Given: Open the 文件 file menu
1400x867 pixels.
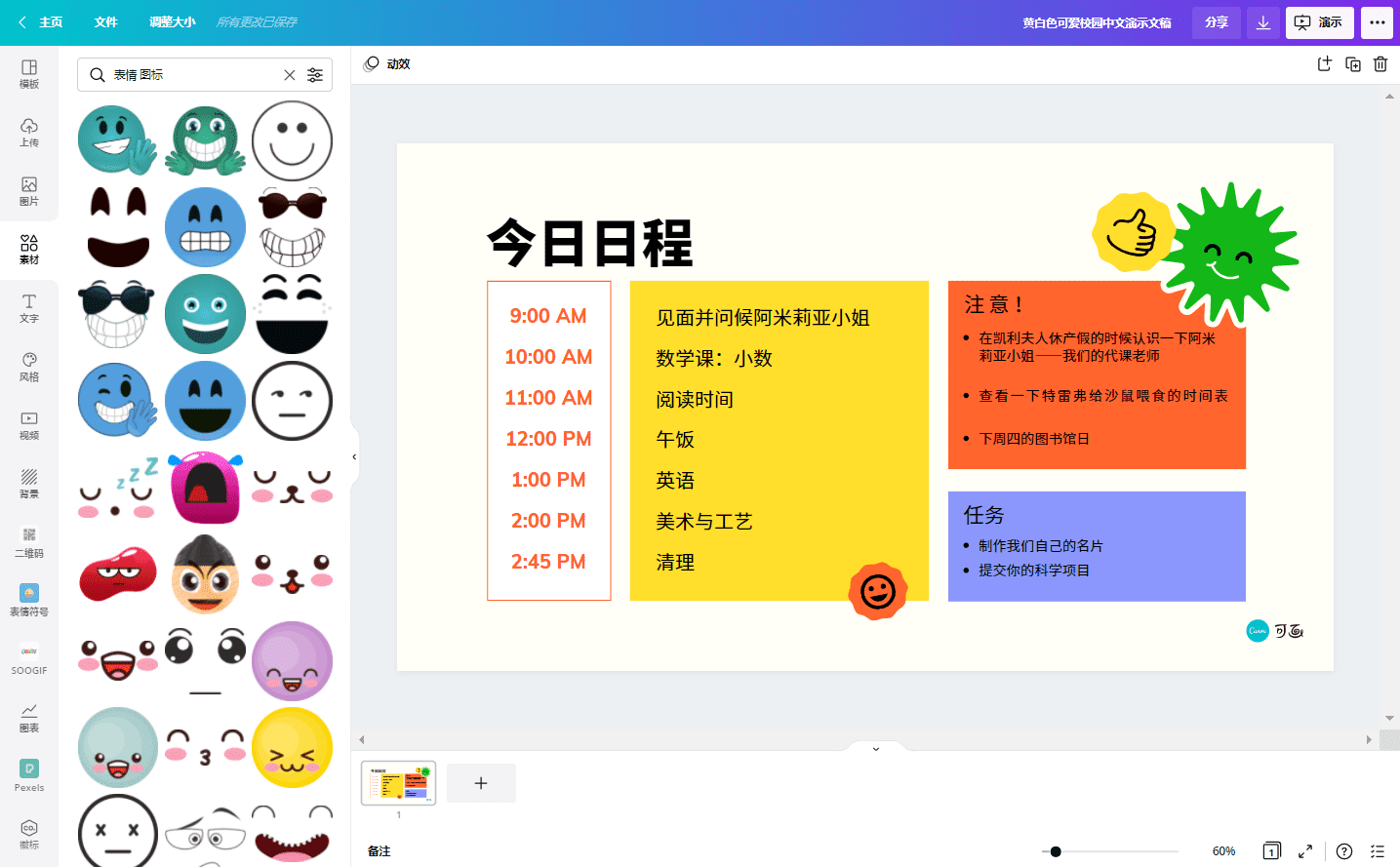Looking at the screenshot, I should pyautogui.click(x=106, y=22).
